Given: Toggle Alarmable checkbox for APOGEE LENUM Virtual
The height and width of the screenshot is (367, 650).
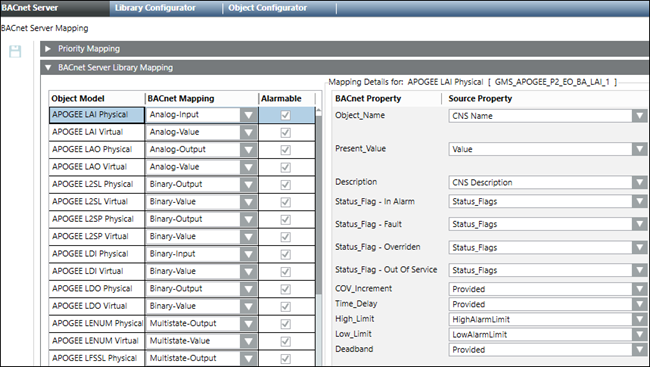Looking at the screenshot, I should [286, 341].
